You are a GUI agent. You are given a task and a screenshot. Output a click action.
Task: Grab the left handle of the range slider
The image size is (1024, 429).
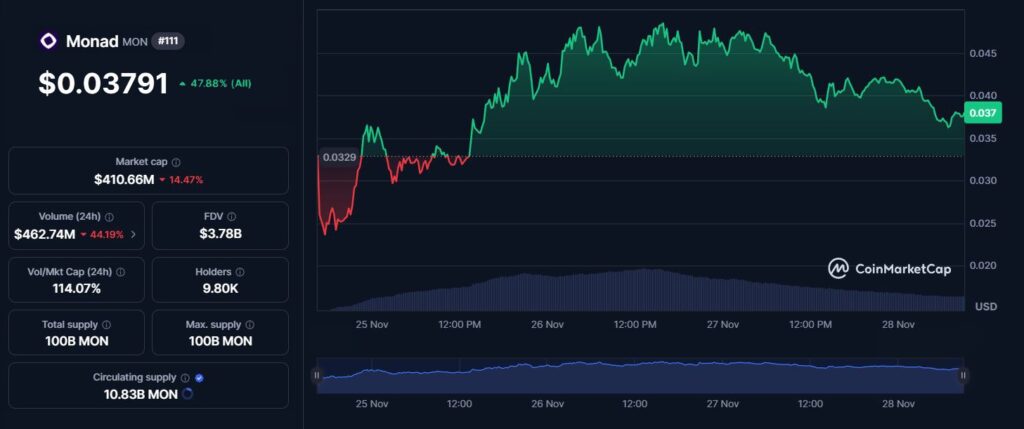pyautogui.click(x=317, y=376)
